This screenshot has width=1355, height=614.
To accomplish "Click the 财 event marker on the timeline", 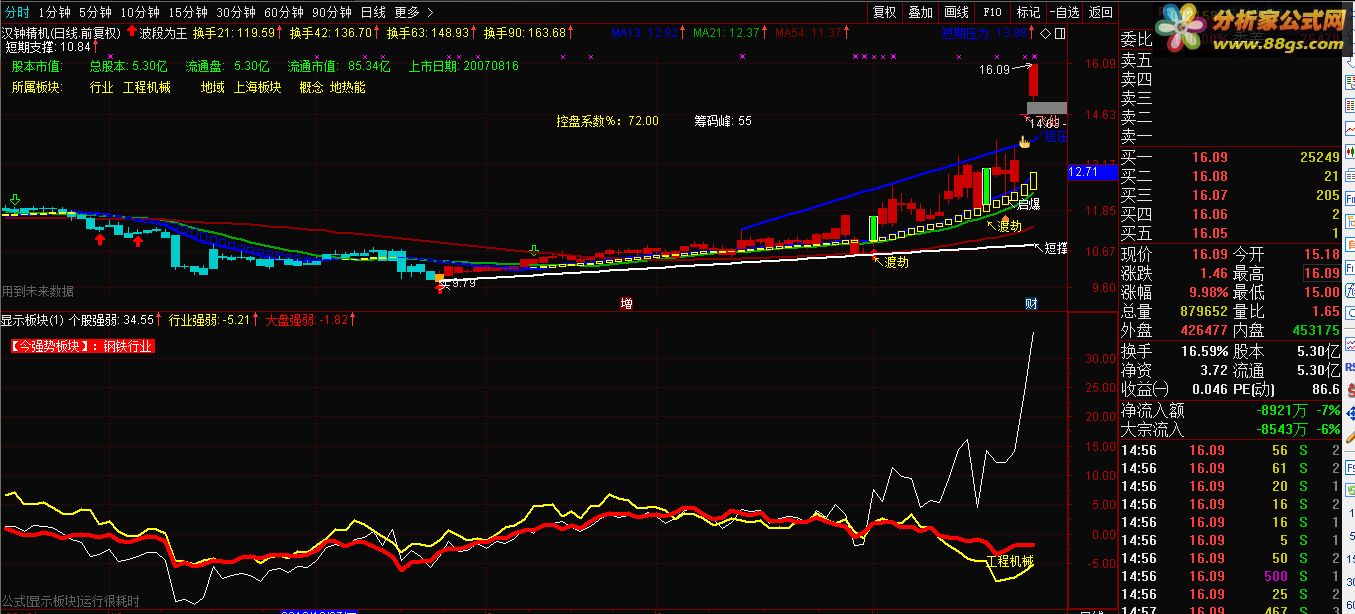I will click(x=1030, y=303).
